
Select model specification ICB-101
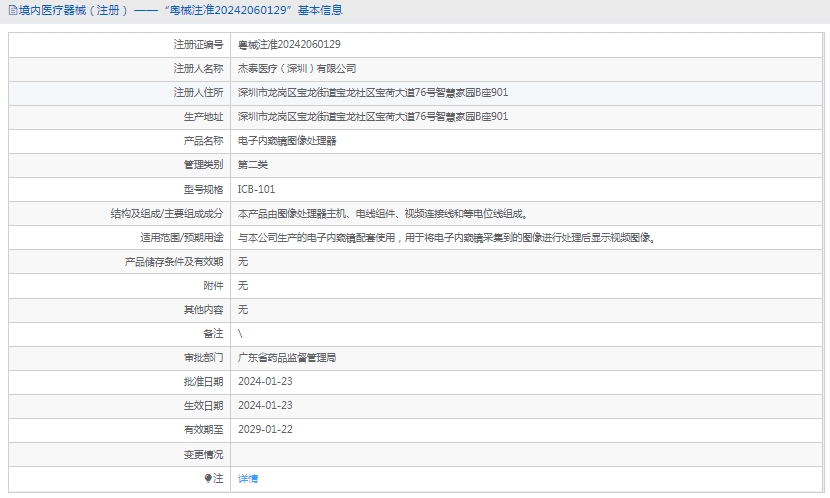[256, 189]
